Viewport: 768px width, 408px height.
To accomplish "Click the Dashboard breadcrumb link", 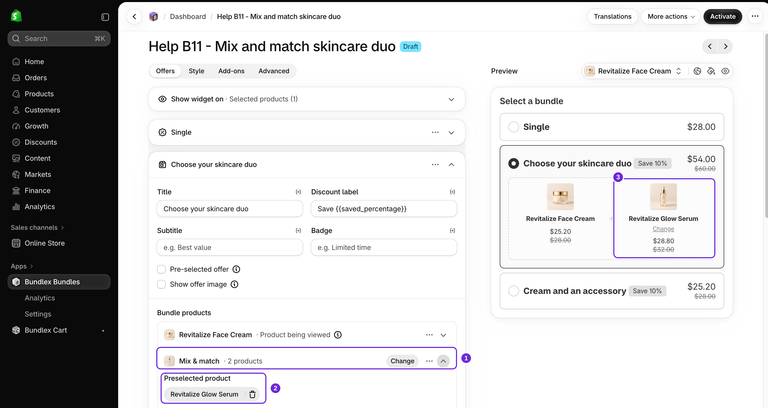I will [188, 17].
